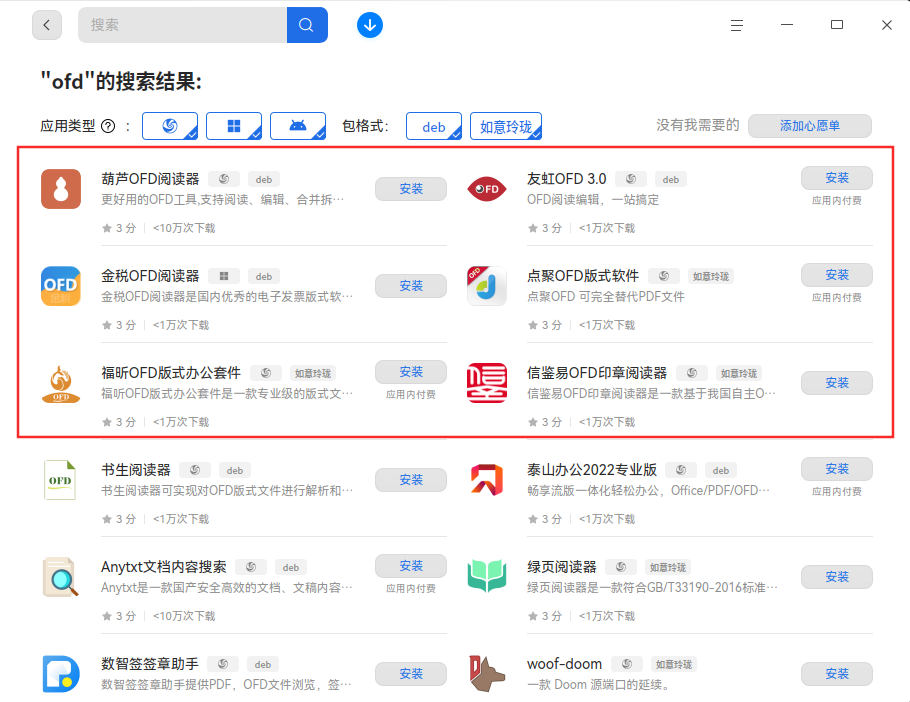Install 友虹OFD 3.0
Screen dimensions: 910x702
point(837,178)
